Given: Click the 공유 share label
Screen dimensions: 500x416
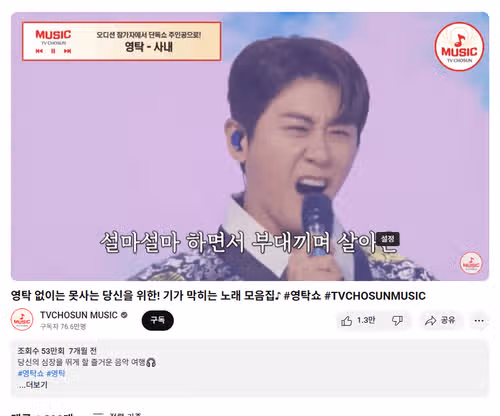Looking at the screenshot, I should point(448,320).
